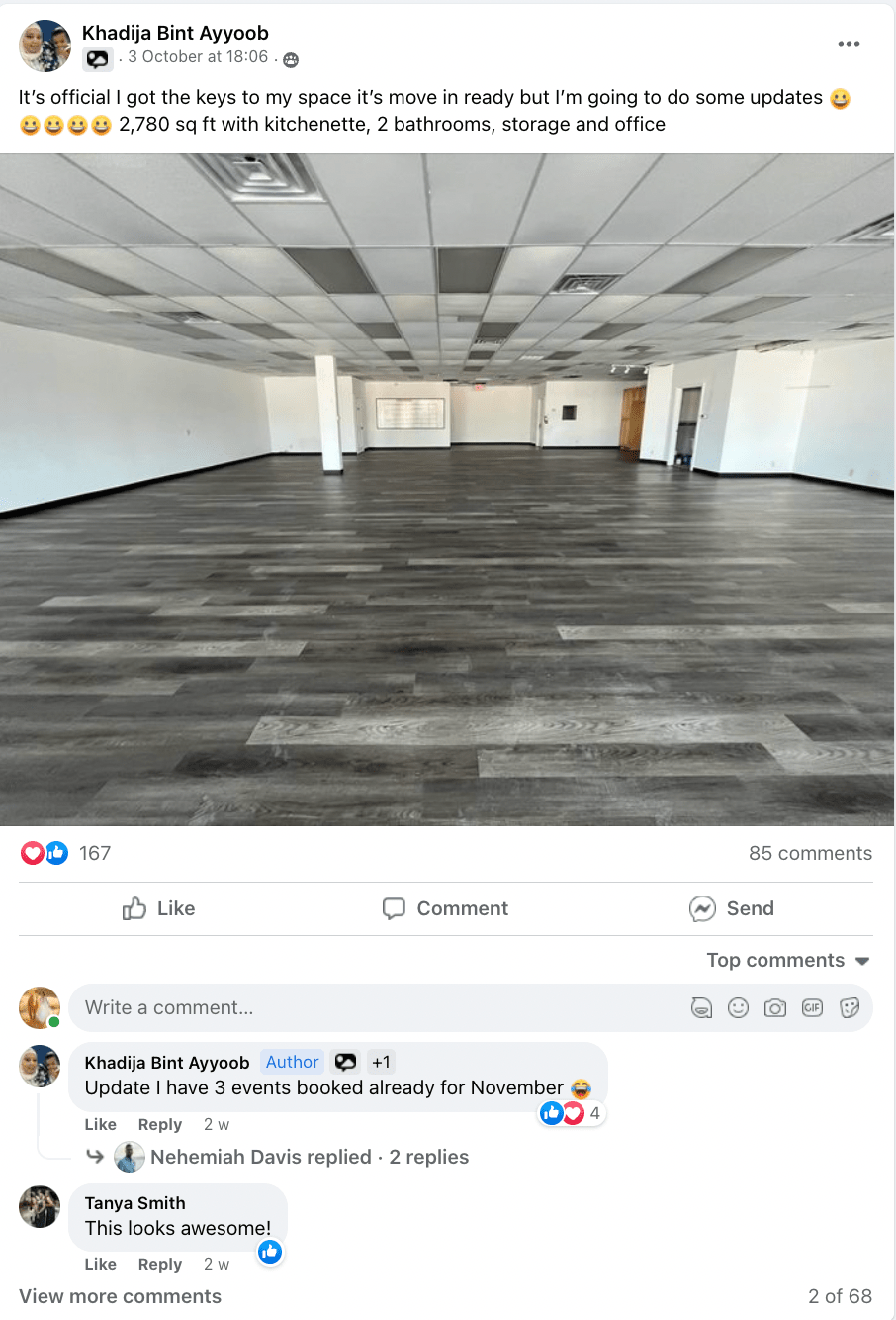Send the post via Messenger
Screen dimensions: 896x1320
pyautogui.click(x=732, y=908)
